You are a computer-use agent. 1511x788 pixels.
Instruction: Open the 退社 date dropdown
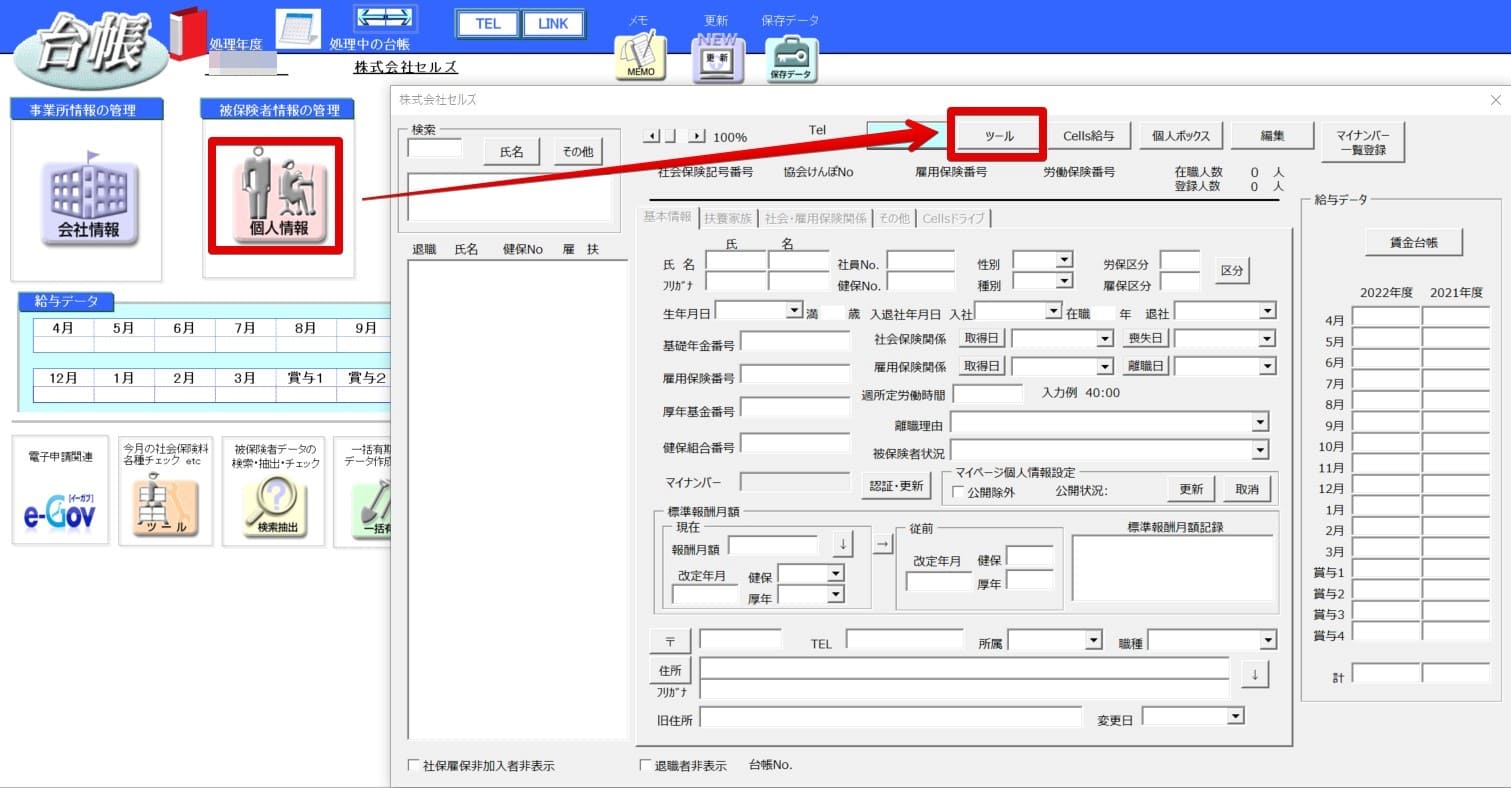pos(1268,311)
